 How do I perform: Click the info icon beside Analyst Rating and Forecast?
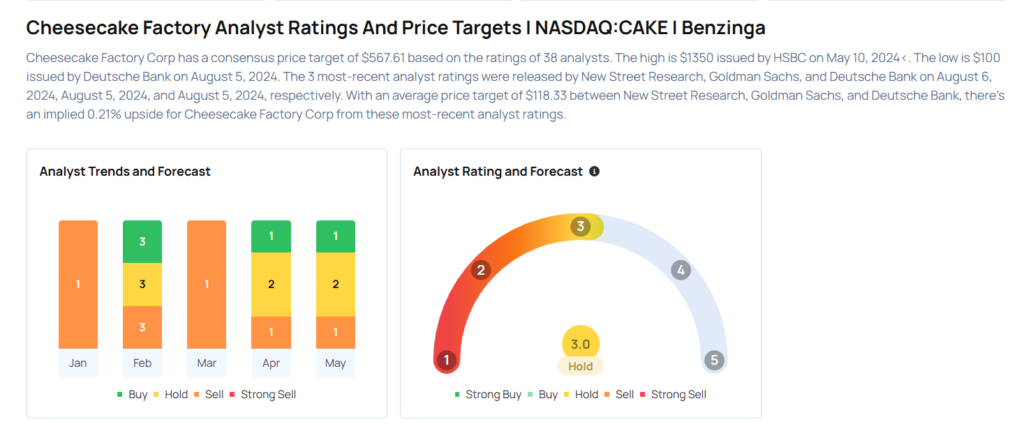[594, 172]
